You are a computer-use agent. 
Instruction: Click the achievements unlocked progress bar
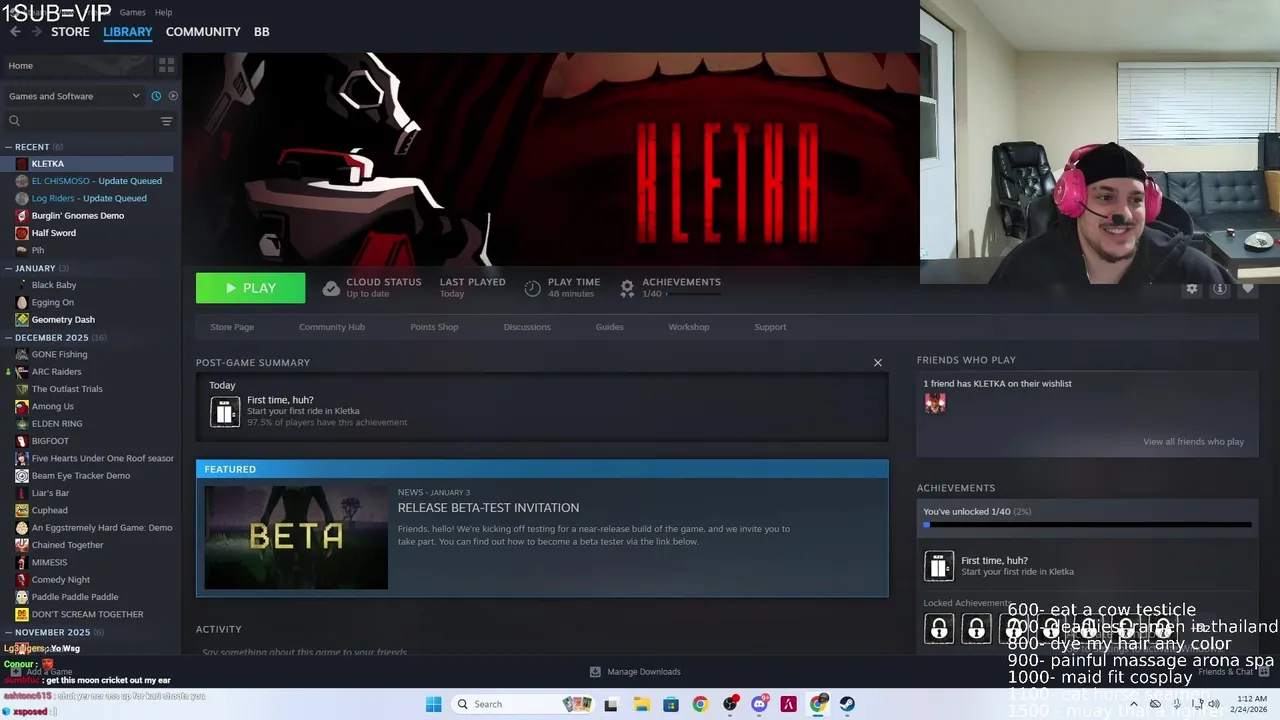[1087, 524]
